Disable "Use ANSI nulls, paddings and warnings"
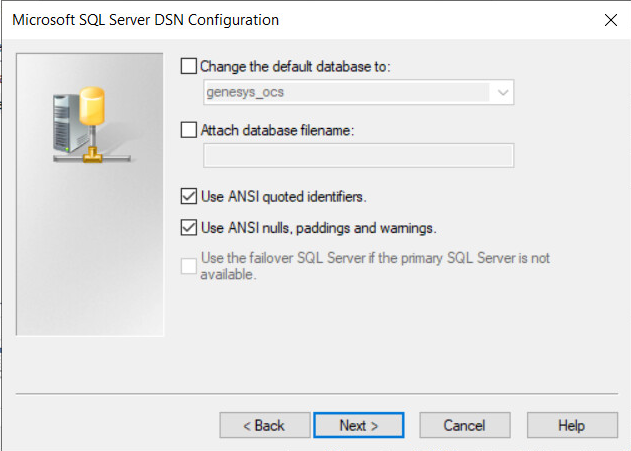The height and width of the screenshot is (451, 631). click(189, 227)
